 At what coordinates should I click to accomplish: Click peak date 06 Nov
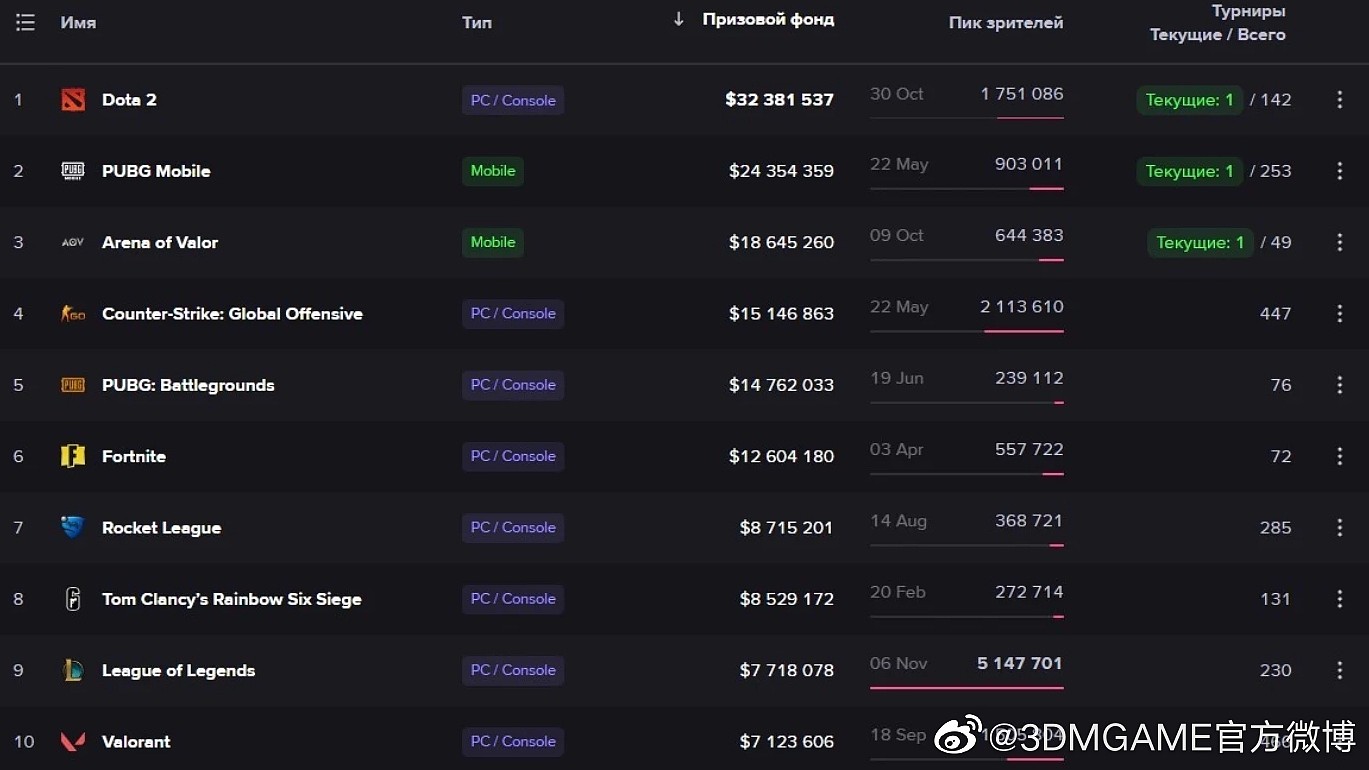tap(899, 663)
